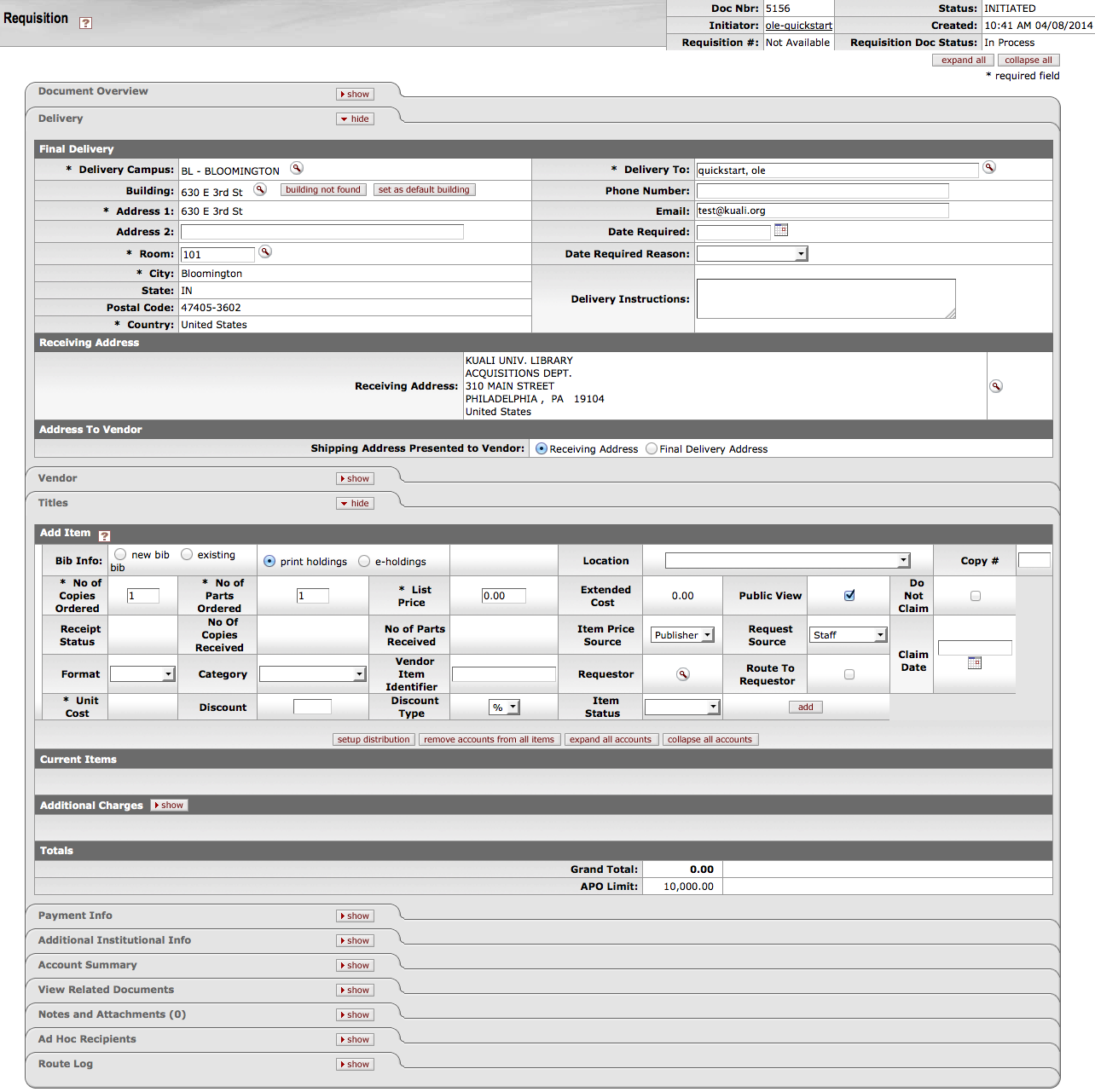Click the expand all button
Viewport: 1095px width, 1092px height.
tap(964, 61)
